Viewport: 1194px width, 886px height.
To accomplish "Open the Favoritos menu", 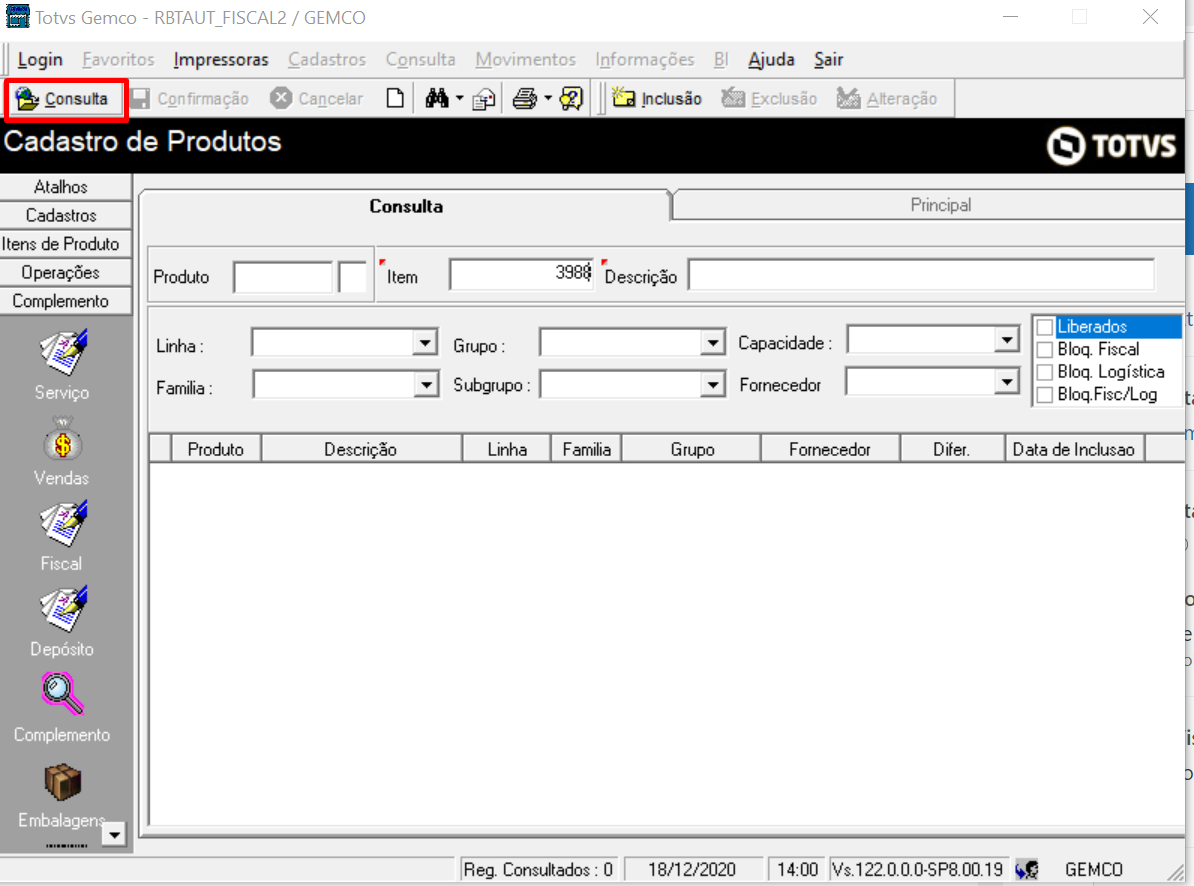I will click(118, 59).
